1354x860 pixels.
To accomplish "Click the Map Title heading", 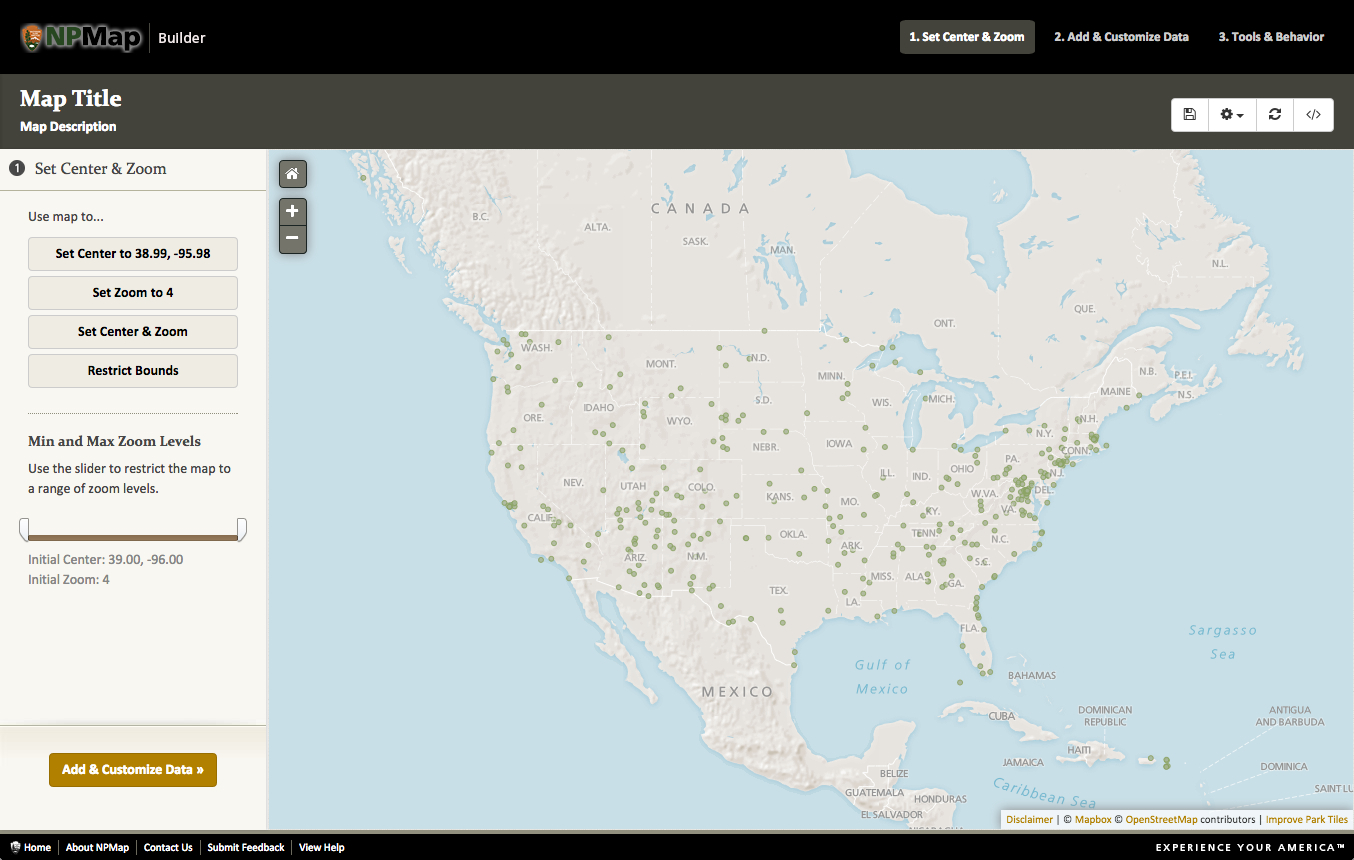I will pos(71,99).
